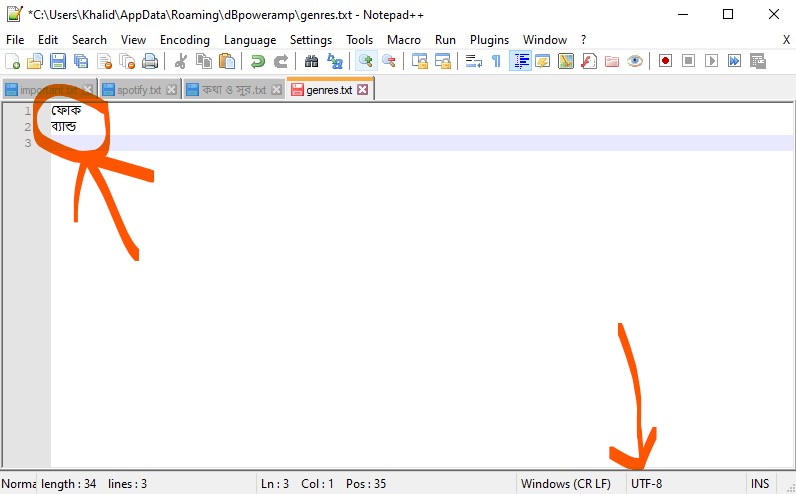Toggle the indent guide button
The width and height of the screenshot is (796, 494).
tap(520, 61)
